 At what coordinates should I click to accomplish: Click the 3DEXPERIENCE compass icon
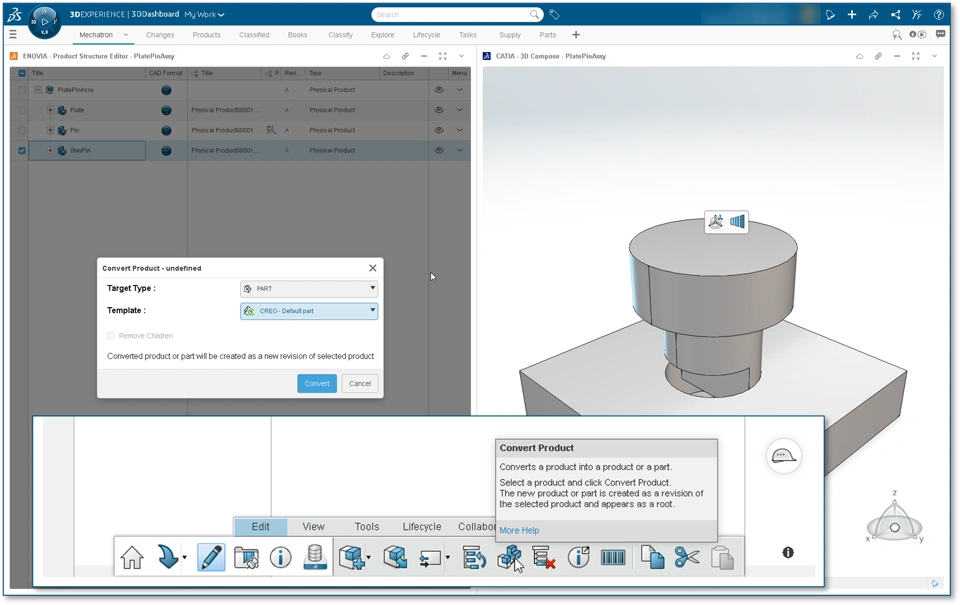[x=44, y=21]
